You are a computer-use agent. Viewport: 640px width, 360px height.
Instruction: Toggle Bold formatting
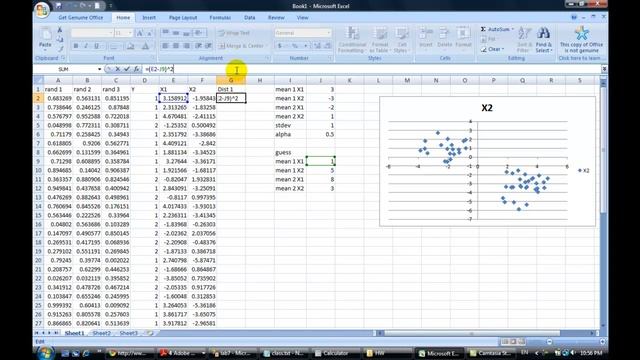76,46
